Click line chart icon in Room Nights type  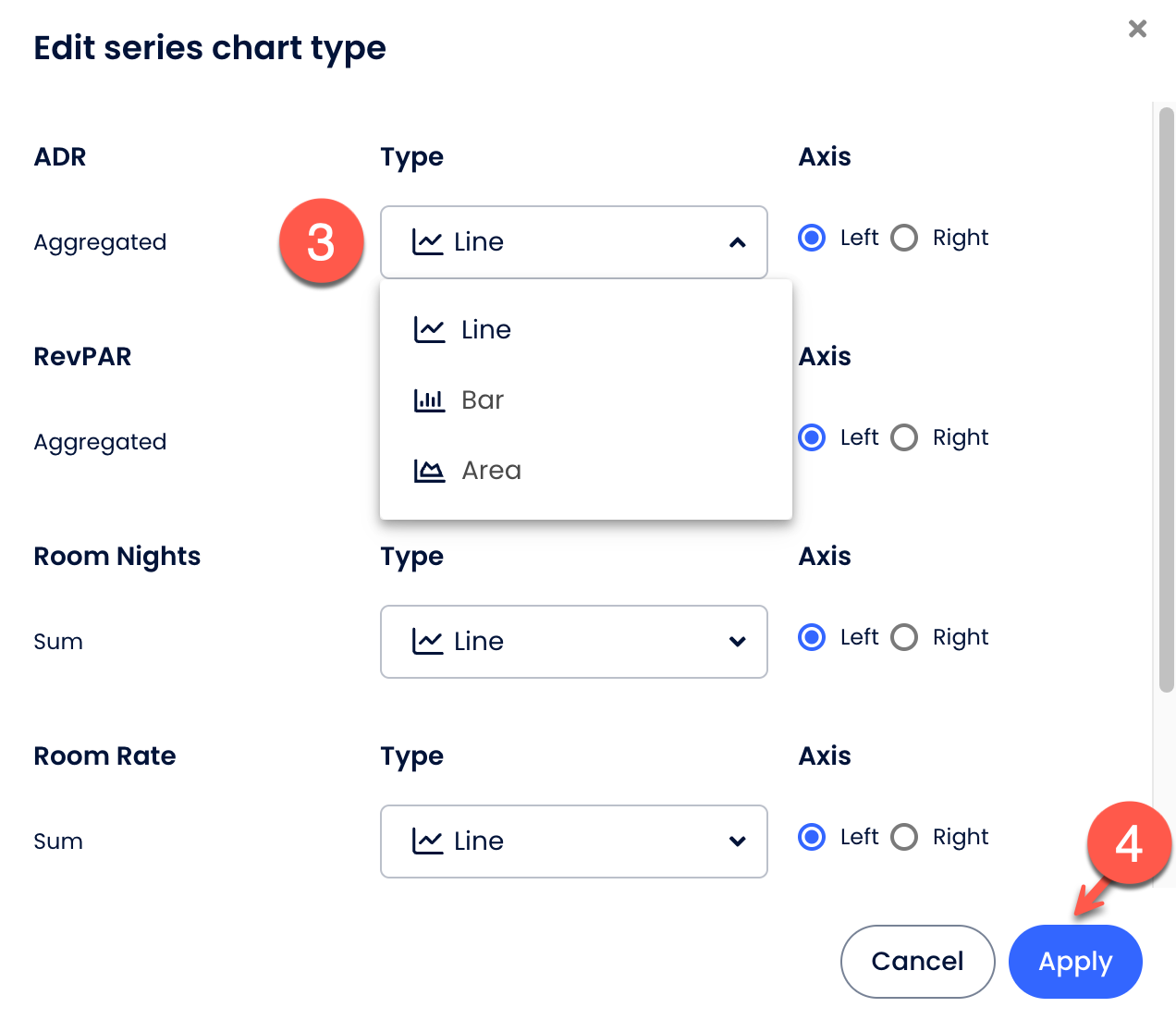427,642
